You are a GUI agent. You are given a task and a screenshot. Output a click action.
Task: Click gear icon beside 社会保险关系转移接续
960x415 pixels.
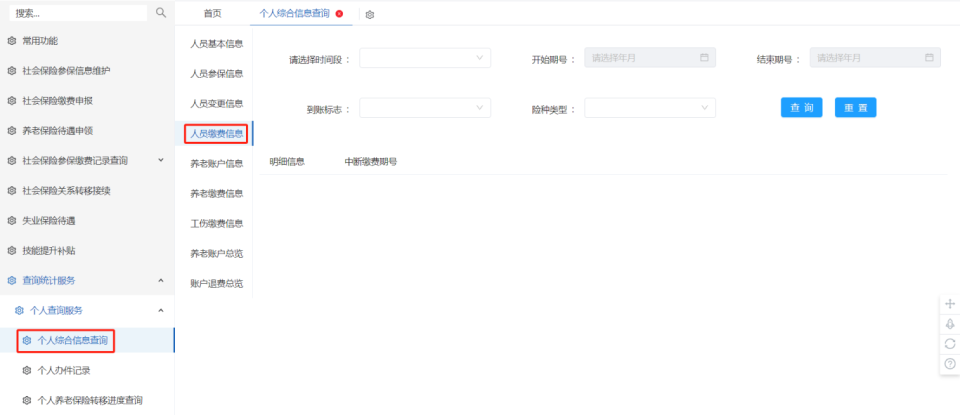click(x=12, y=191)
